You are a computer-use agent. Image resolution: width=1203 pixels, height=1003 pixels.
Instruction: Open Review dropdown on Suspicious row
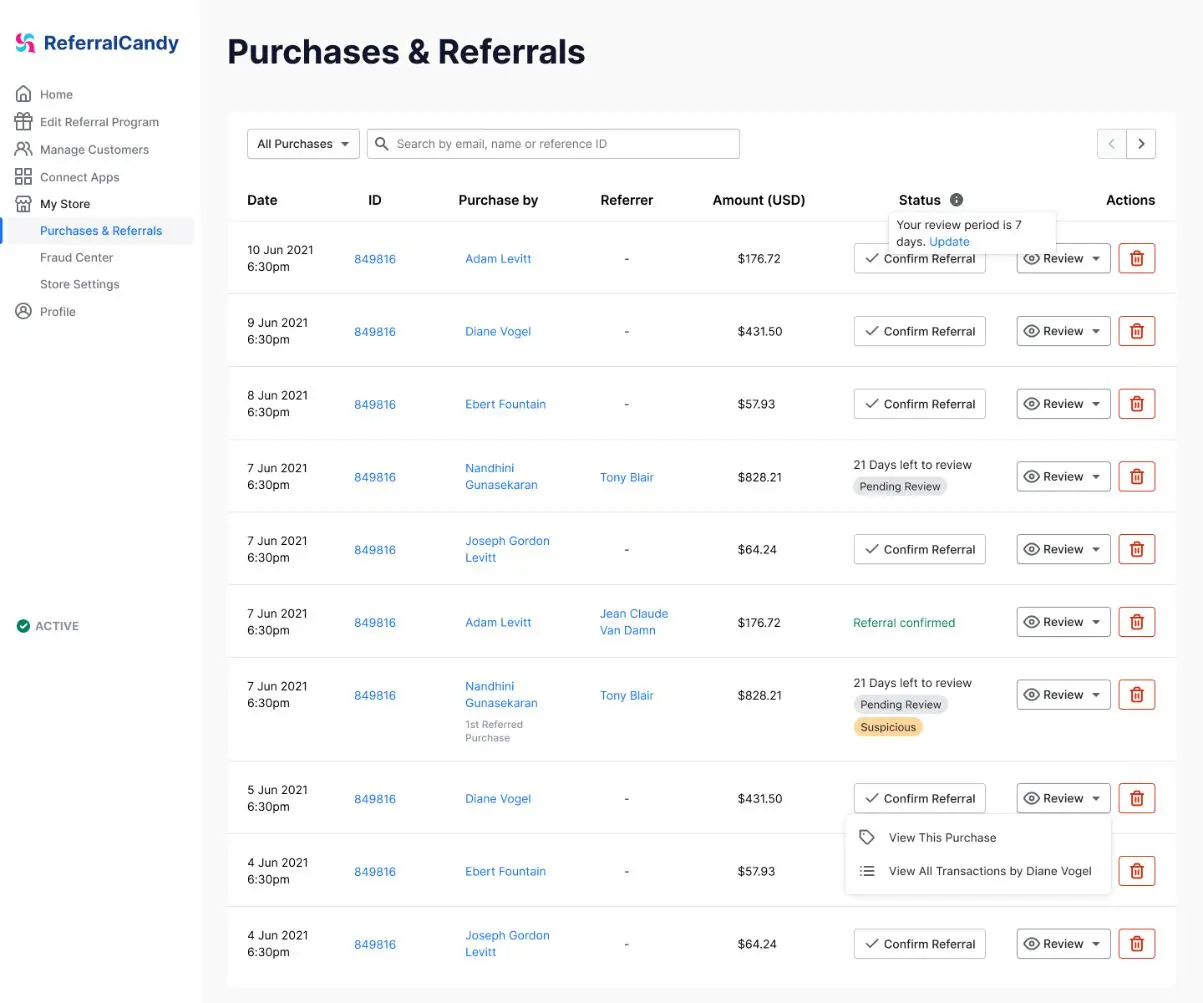tap(1064, 694)
